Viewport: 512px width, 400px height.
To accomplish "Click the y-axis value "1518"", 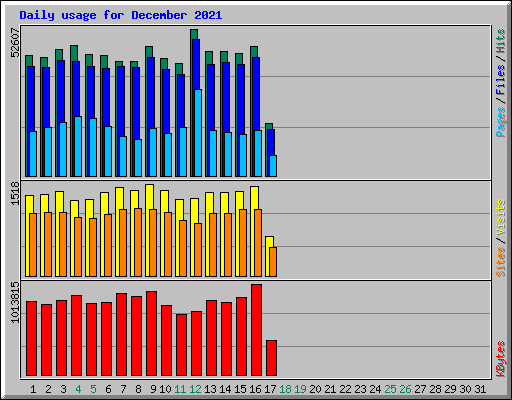I will tap(15, 193).
